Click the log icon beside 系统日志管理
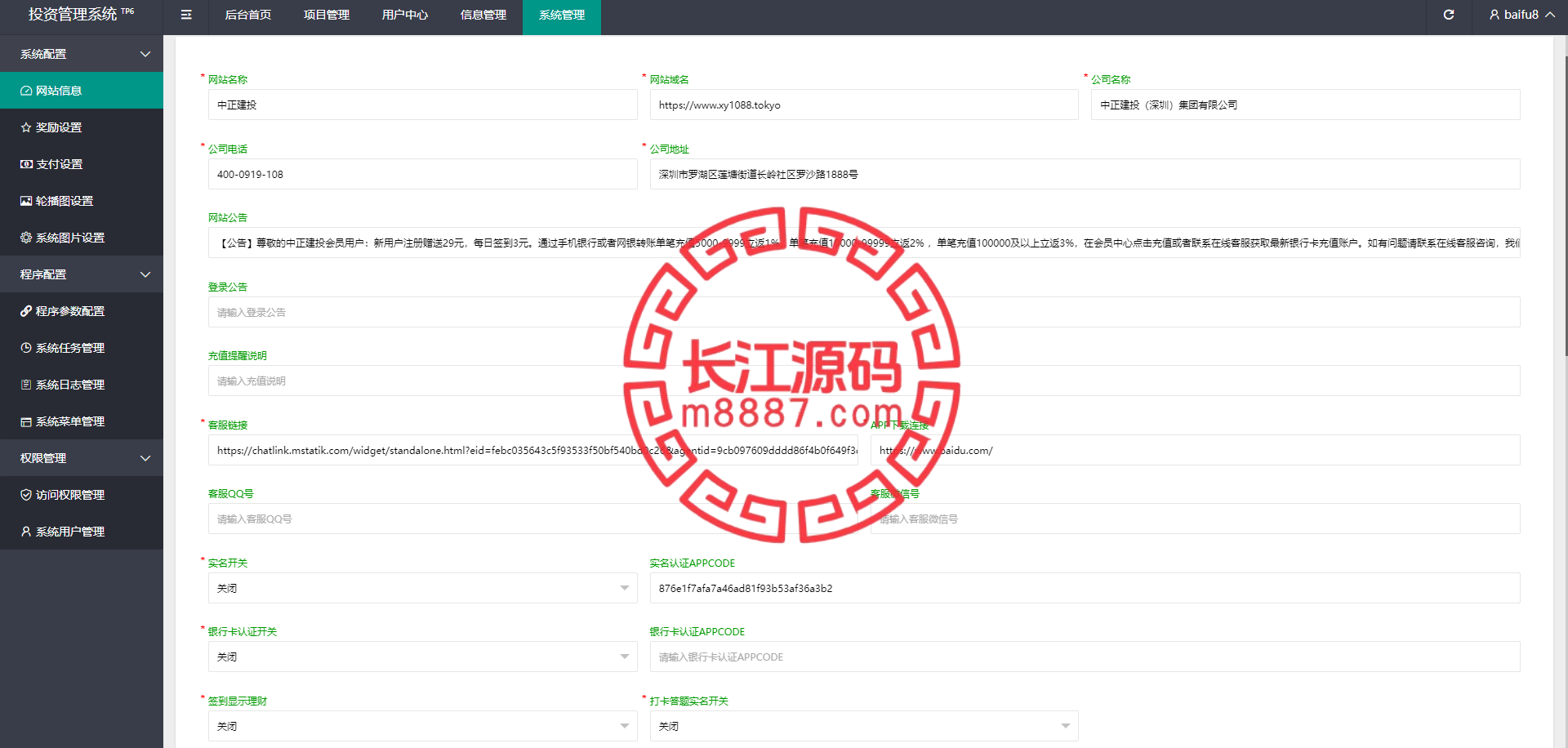 pos(26,385)
